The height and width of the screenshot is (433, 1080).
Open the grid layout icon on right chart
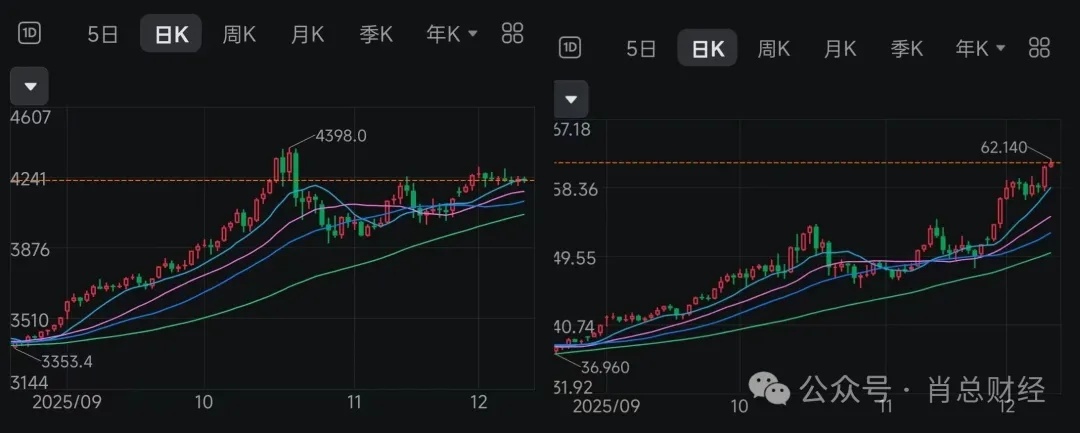tap(1039, 47)
